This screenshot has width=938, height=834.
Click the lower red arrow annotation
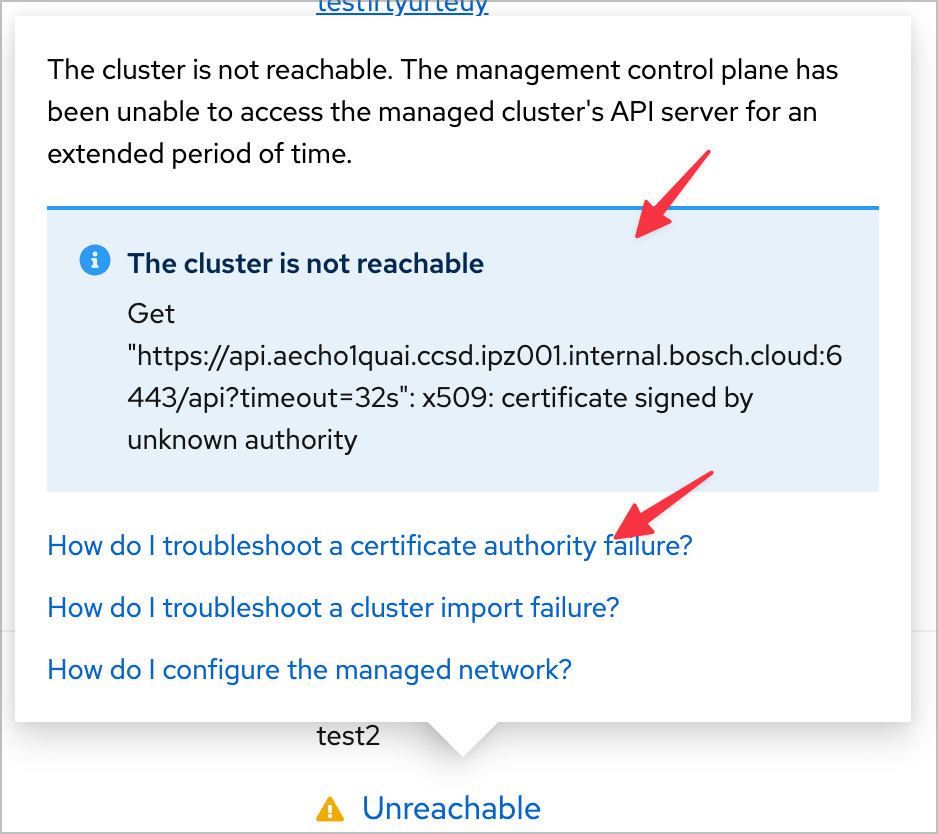pyautogui.click(x=661, y=504)
